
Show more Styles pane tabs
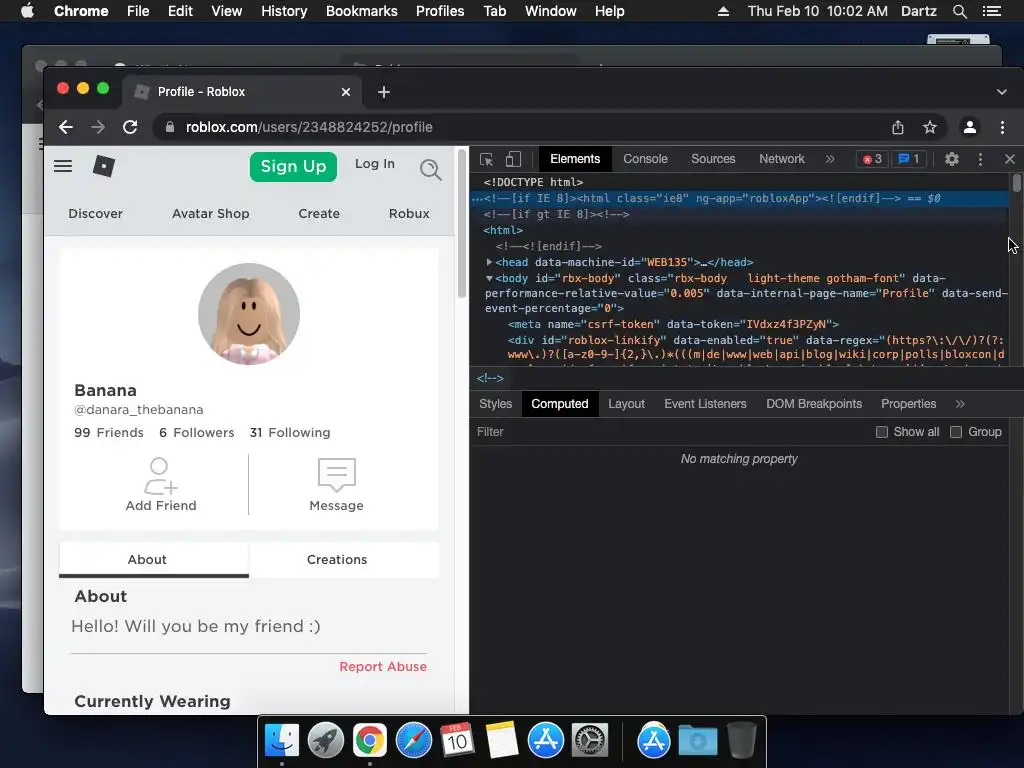[x=960, y=404]
